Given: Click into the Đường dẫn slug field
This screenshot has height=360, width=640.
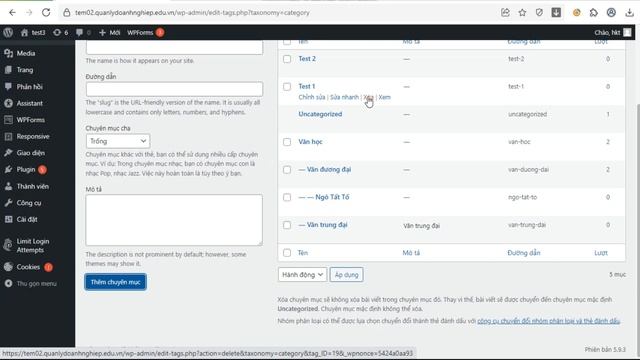Looking at the screenshot, I should [x=174, y=89].
